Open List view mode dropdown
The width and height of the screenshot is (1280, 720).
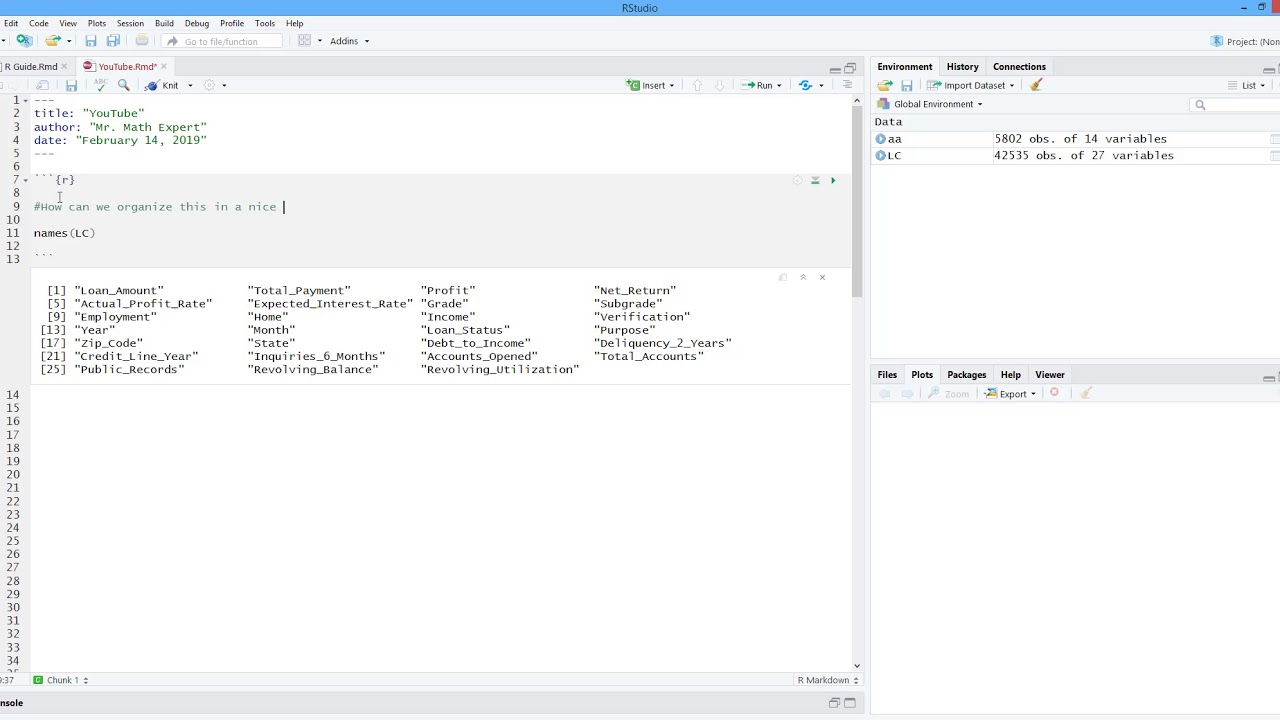[1247, 86]
